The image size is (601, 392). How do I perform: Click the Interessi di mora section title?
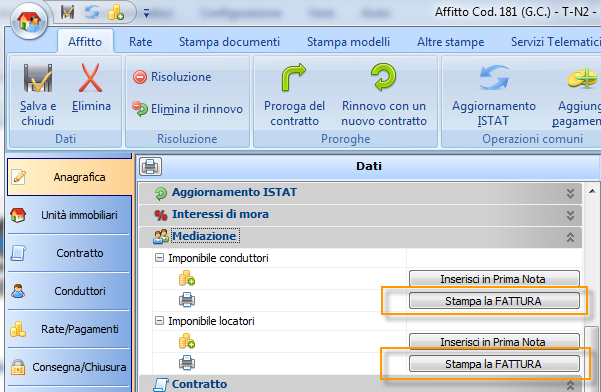(220, 214)
